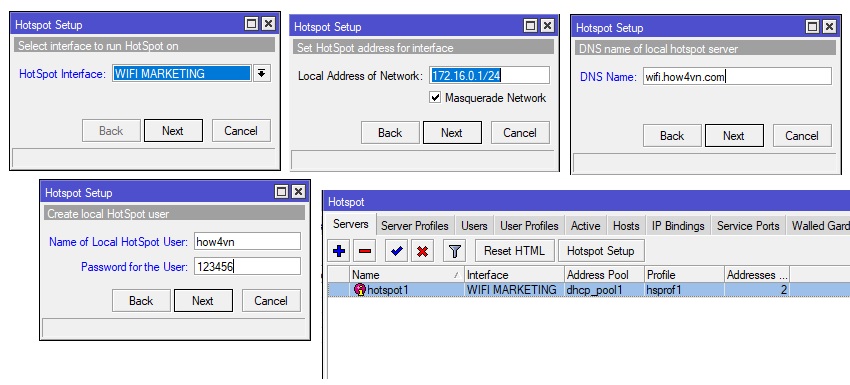
Task: Open the Users tab
Action: [474, 226]
